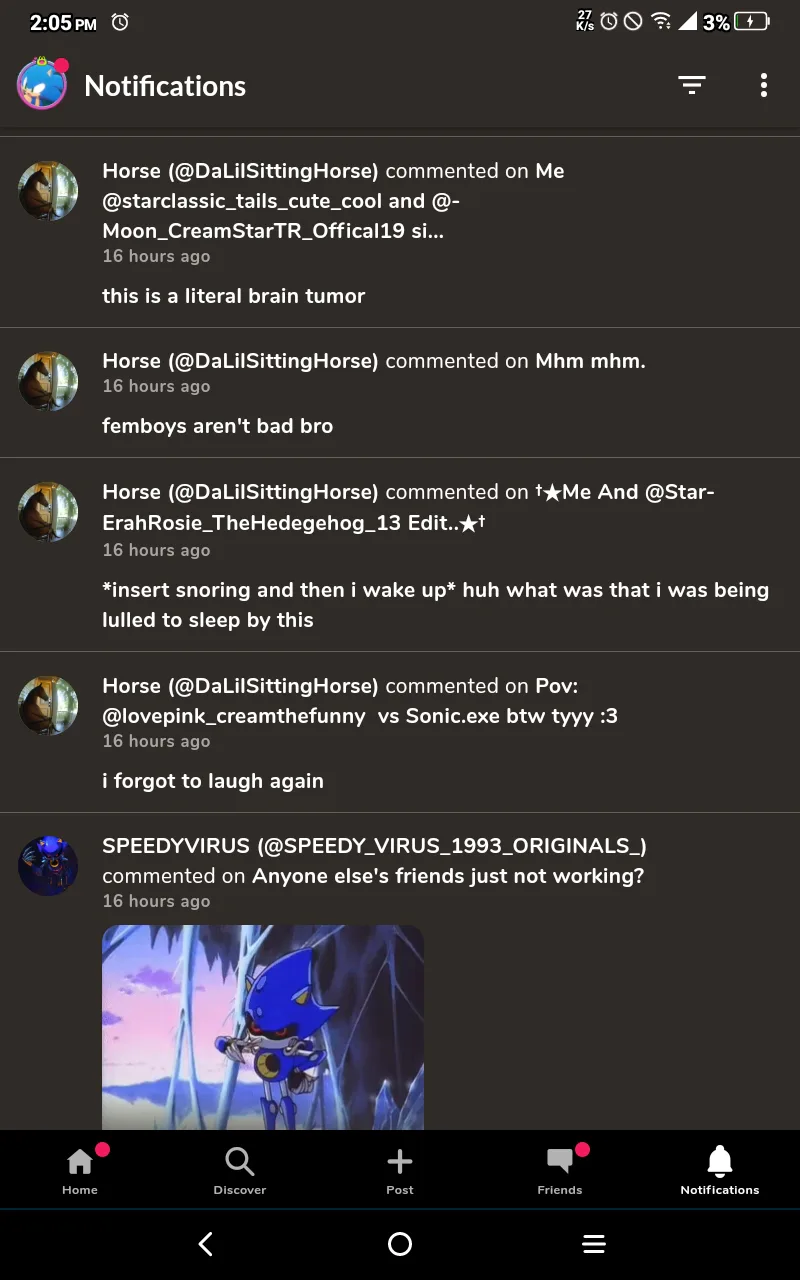Open 'i forgot to laugh again' notification
Viewport: 800px width, 1280px height.
click(x=400, y=733)
